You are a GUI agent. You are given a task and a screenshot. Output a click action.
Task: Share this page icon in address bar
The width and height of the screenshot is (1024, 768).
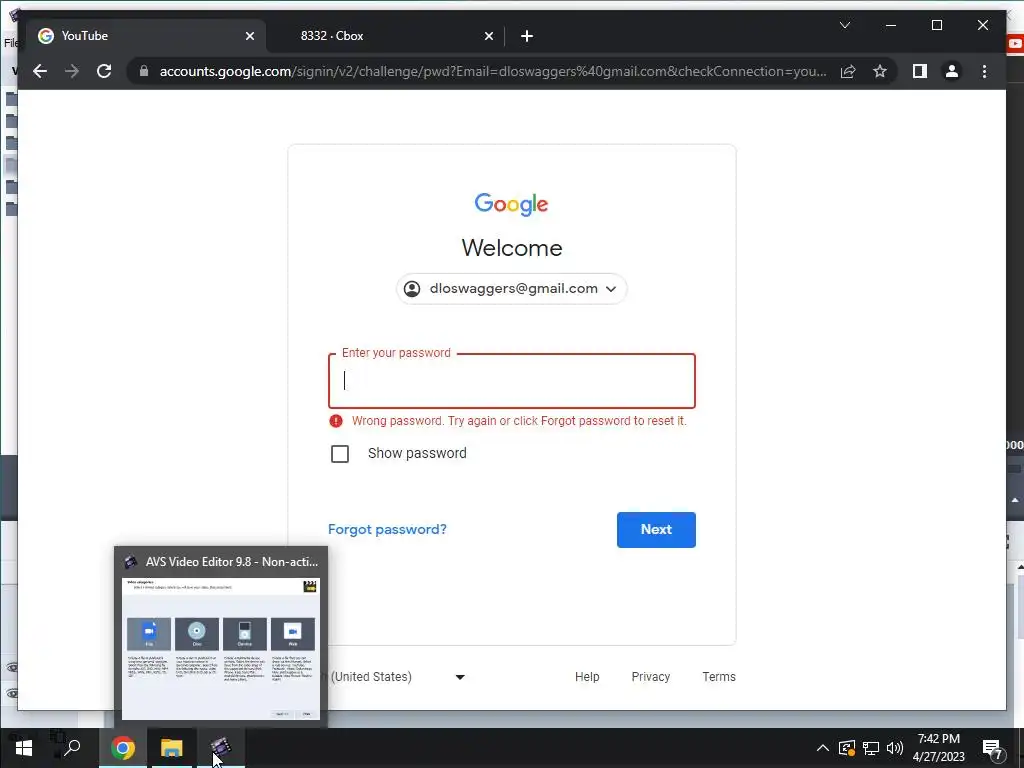click(x=848, y=71)
